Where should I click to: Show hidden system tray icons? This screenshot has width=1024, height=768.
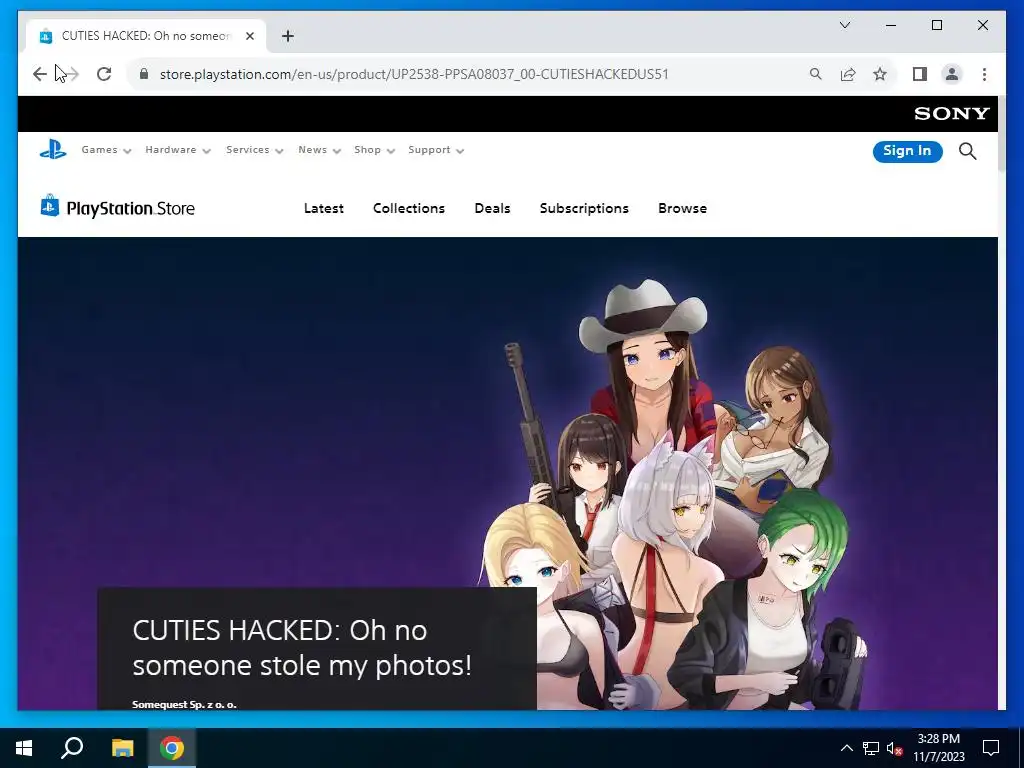pos(846,748)
